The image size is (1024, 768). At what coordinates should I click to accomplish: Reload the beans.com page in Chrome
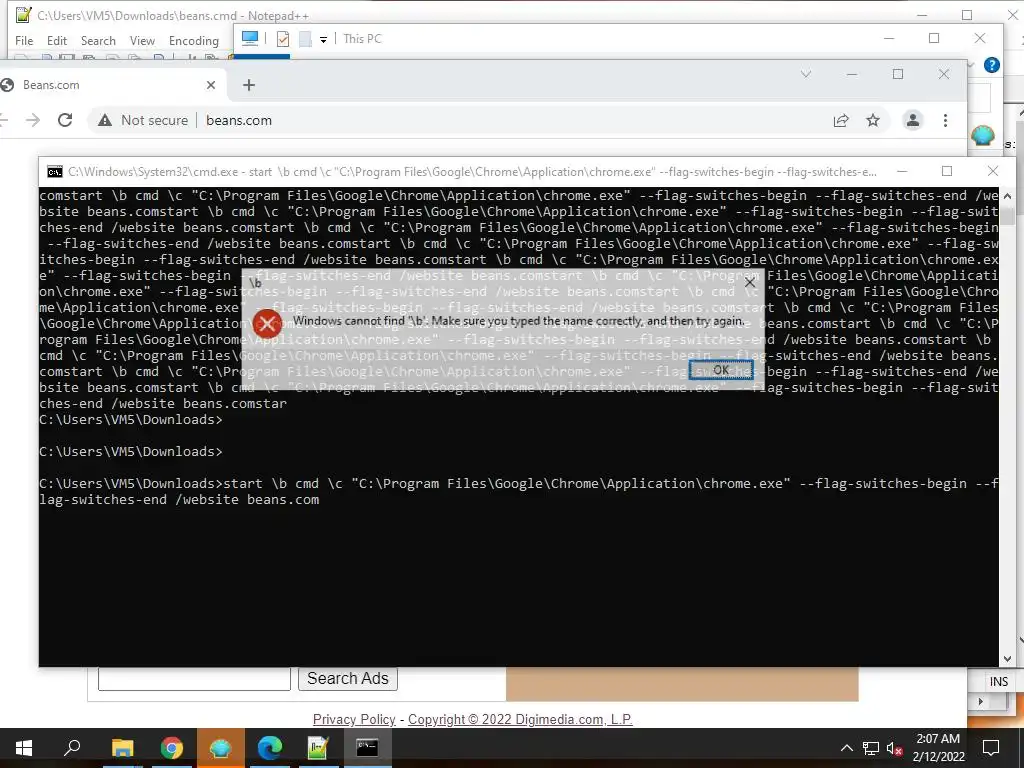pos(65,120)
